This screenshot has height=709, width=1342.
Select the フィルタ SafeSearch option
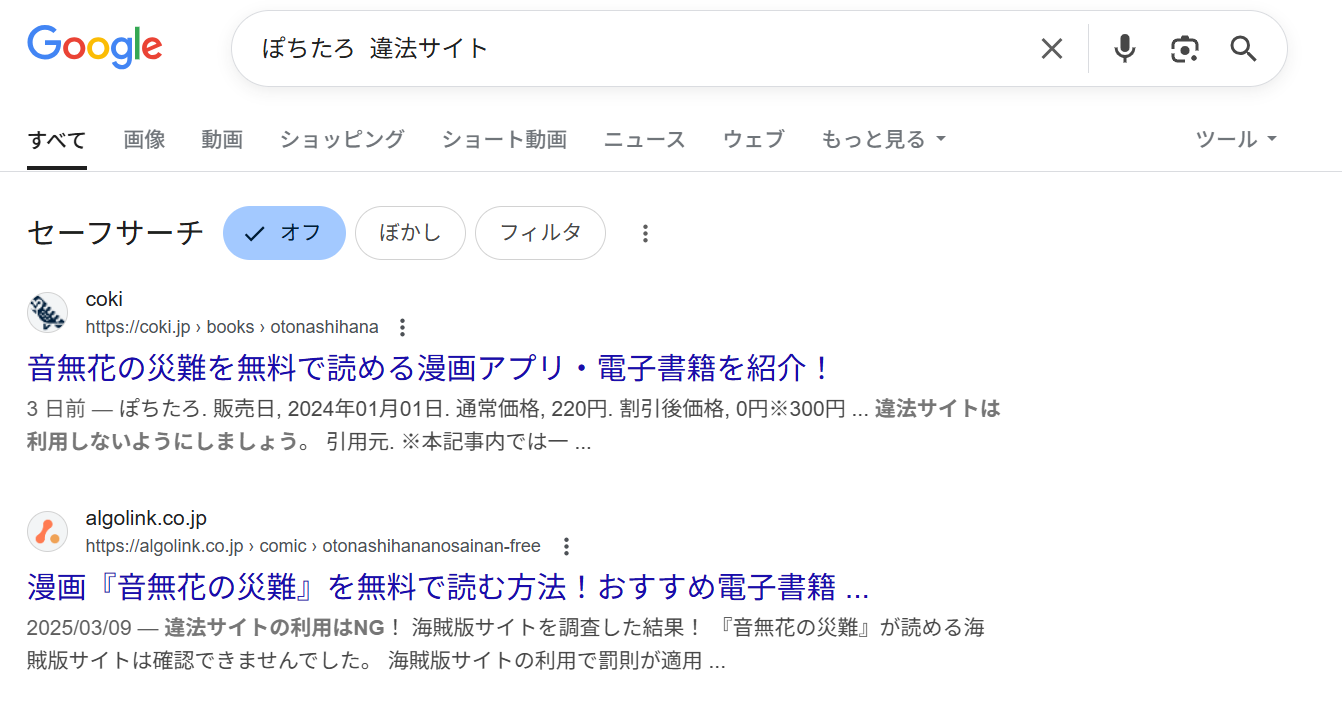540,233
